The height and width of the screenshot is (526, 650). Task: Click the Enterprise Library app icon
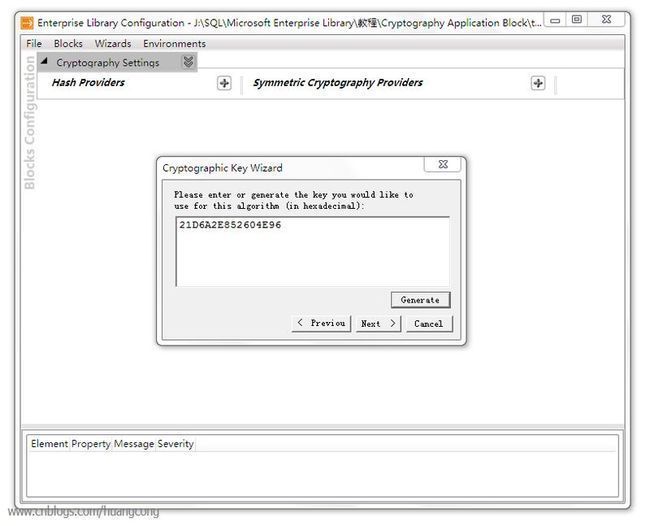tap(27, 23)
